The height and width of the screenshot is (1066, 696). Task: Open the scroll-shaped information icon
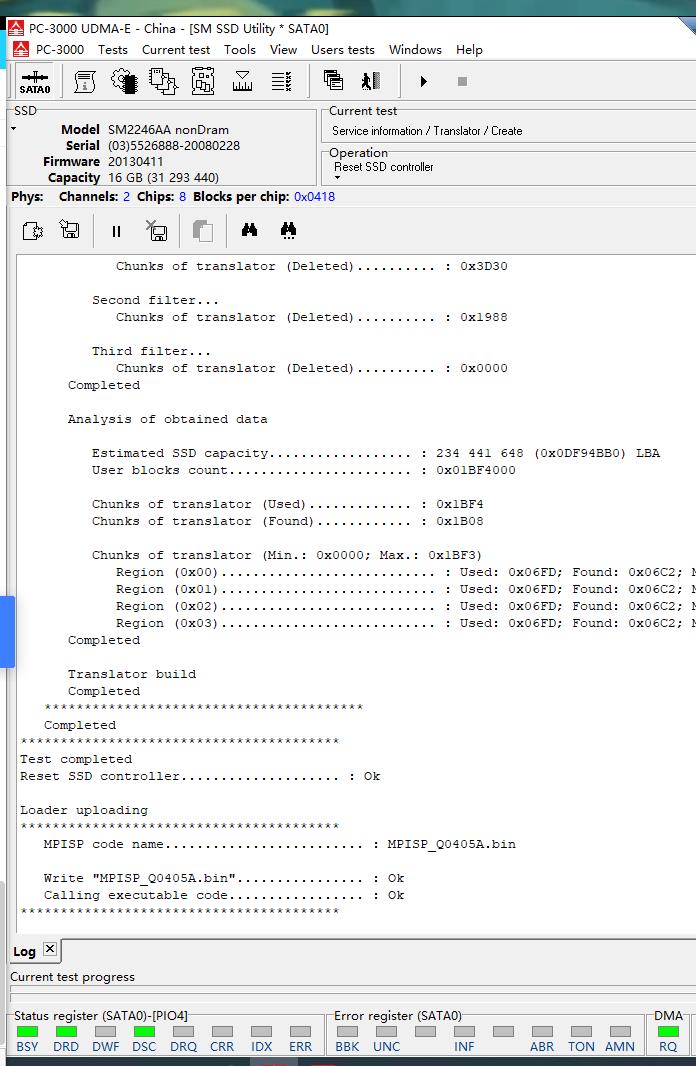point(84,82)
